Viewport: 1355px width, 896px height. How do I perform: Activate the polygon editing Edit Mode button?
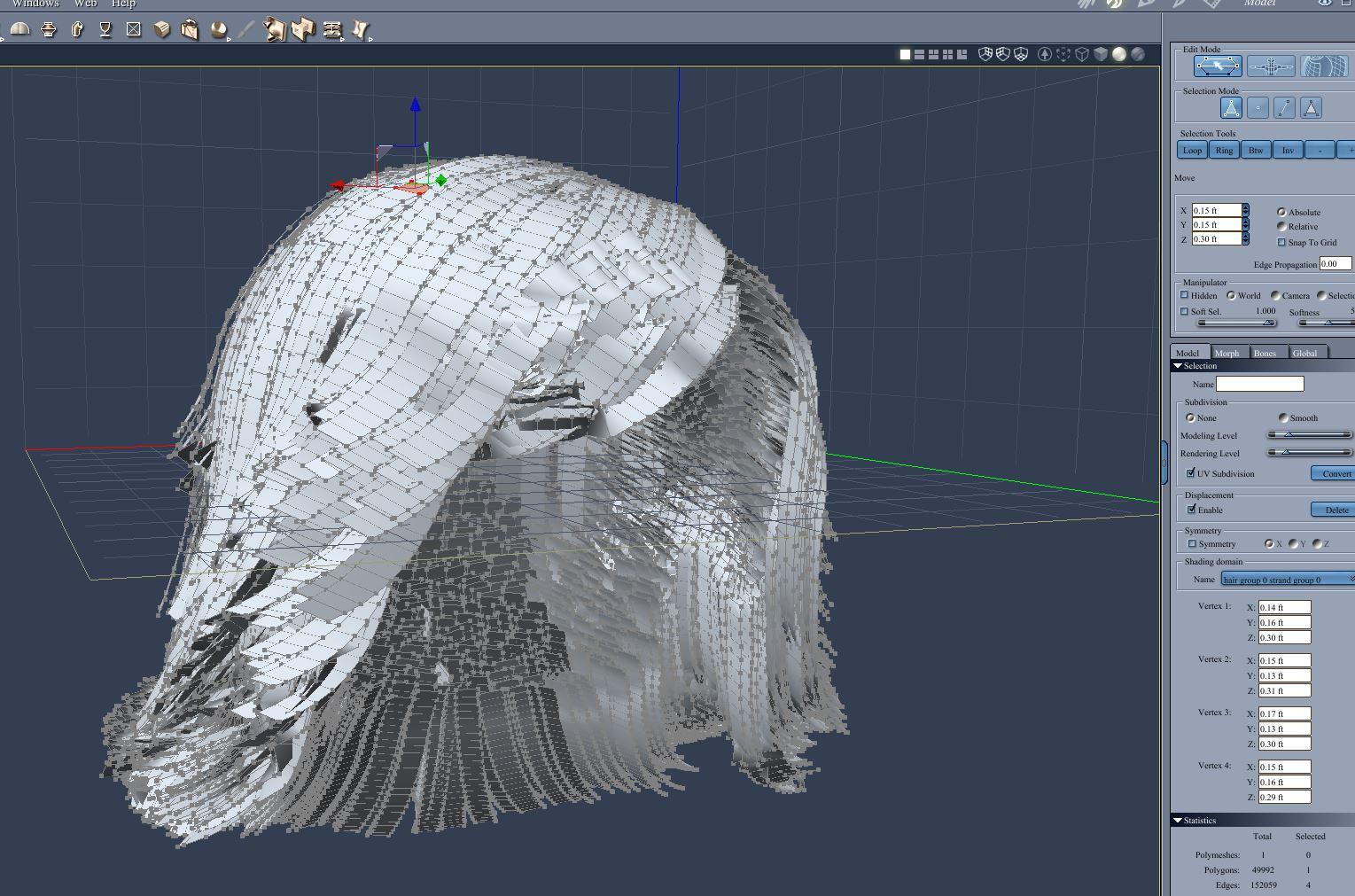point(1219,66)
